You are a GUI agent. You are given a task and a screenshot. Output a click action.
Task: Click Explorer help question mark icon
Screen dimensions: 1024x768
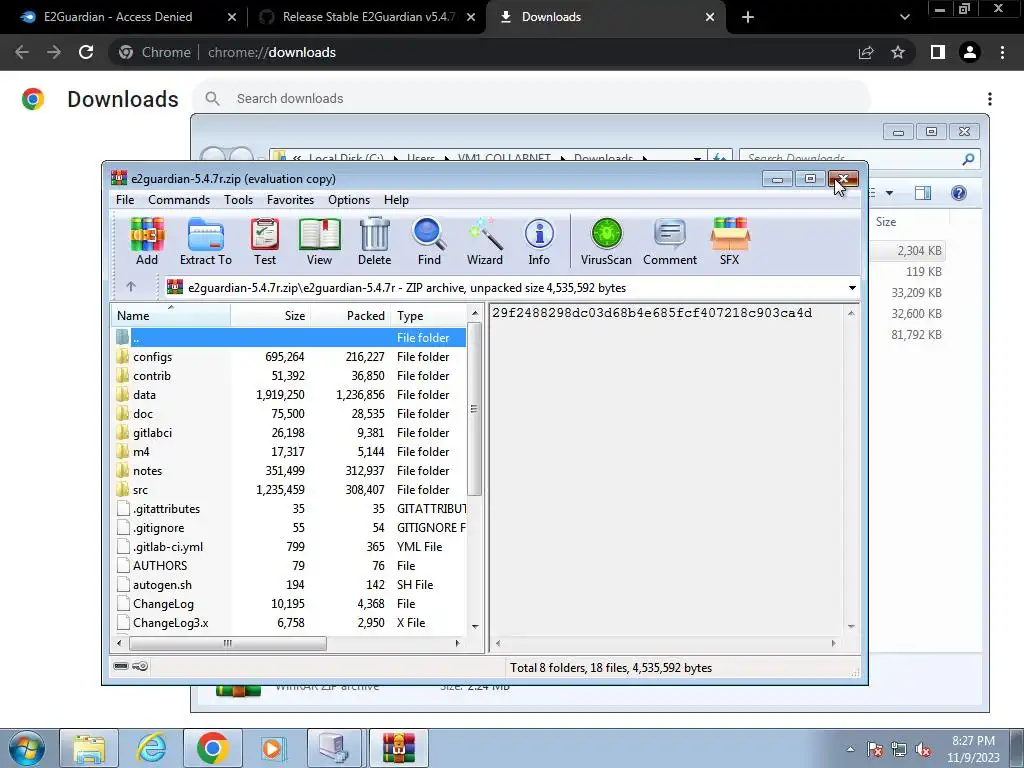959,193
